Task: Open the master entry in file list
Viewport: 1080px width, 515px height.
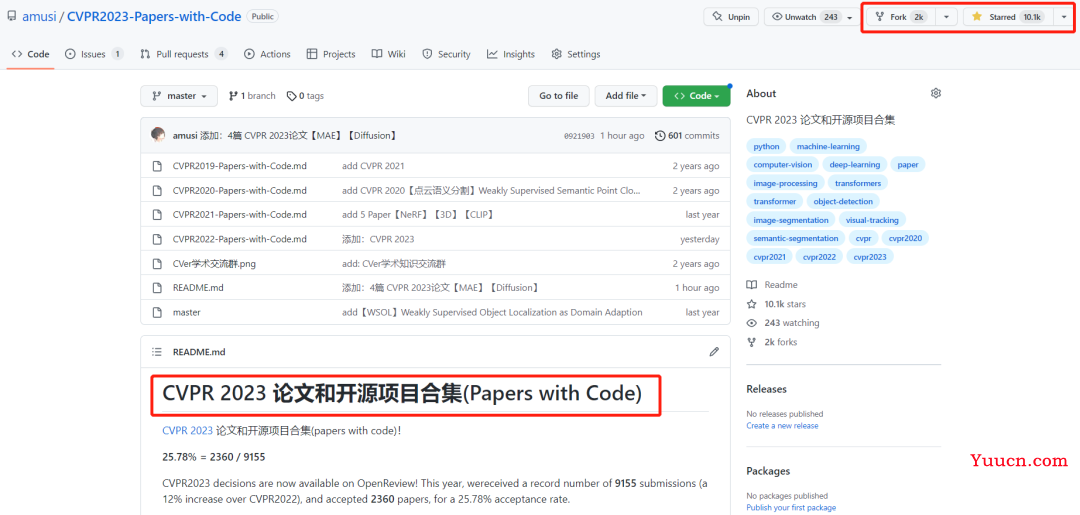Action: [187, 312]
